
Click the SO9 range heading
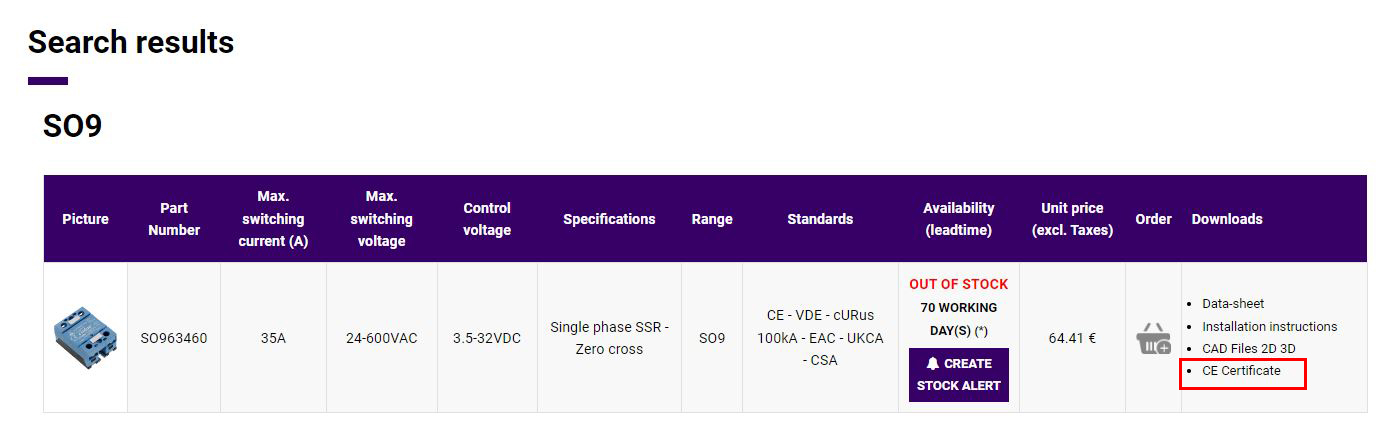72,126
